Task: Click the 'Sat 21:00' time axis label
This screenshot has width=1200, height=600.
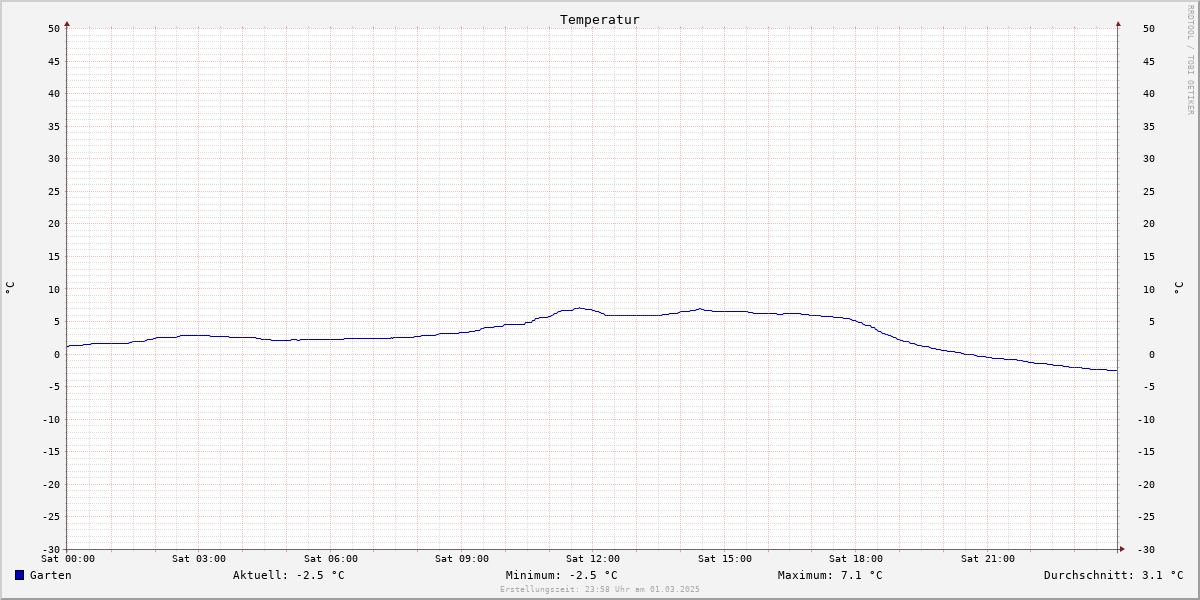Action: (988, 559)
